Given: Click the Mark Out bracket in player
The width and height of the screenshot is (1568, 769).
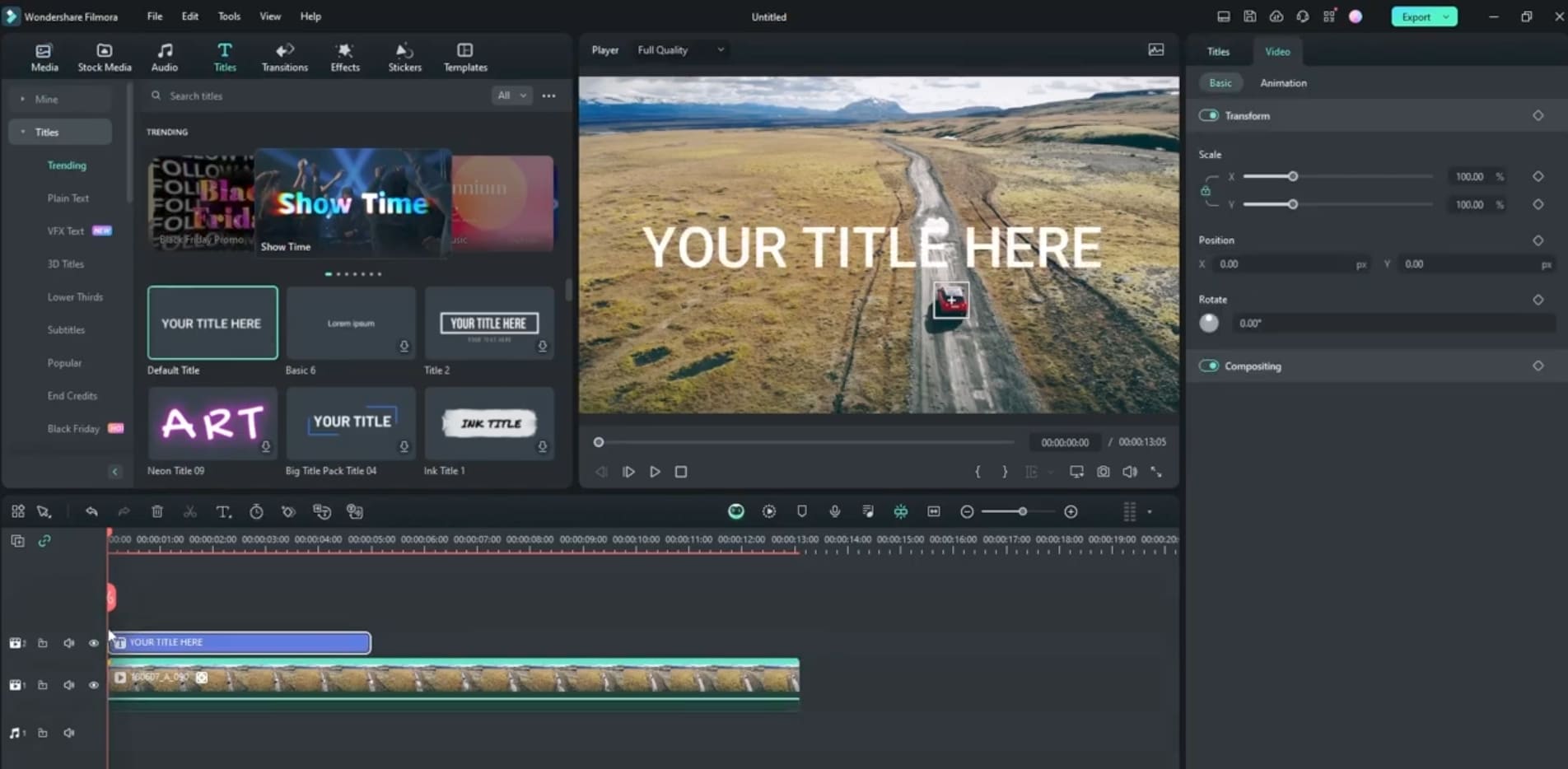Looking at the screenshot, I should 1004,472.
